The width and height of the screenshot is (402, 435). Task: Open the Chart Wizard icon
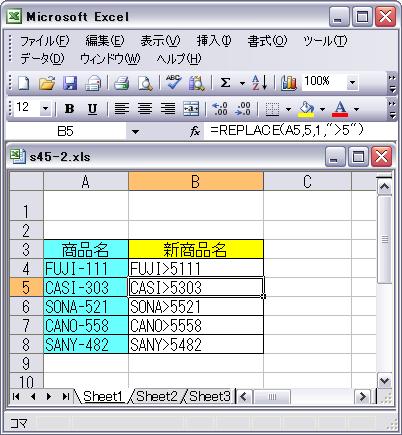click(x=288, y=83)
